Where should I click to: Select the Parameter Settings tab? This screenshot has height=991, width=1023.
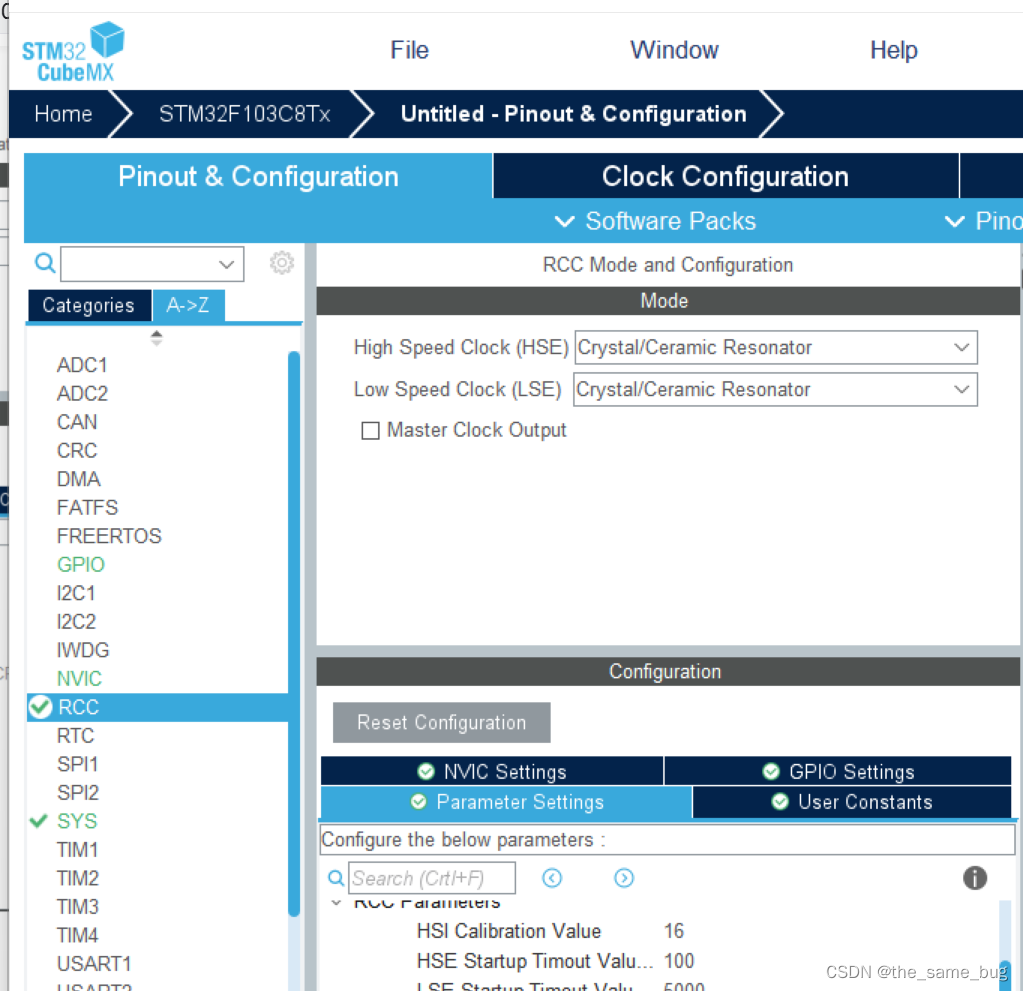pyautogui.click(x=506, y=802)
